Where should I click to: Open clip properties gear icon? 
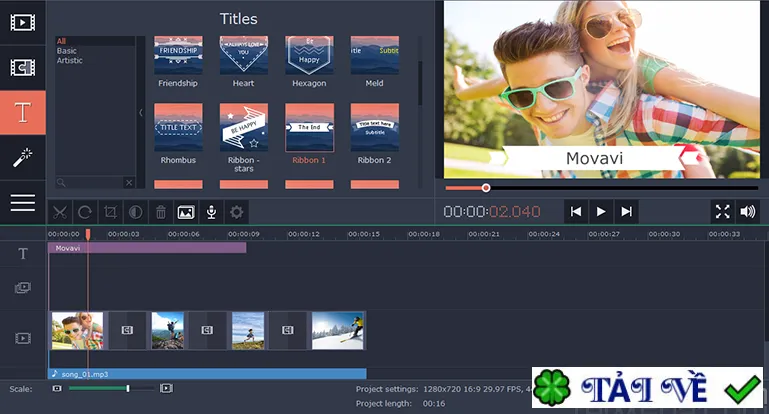click(236, 212)
